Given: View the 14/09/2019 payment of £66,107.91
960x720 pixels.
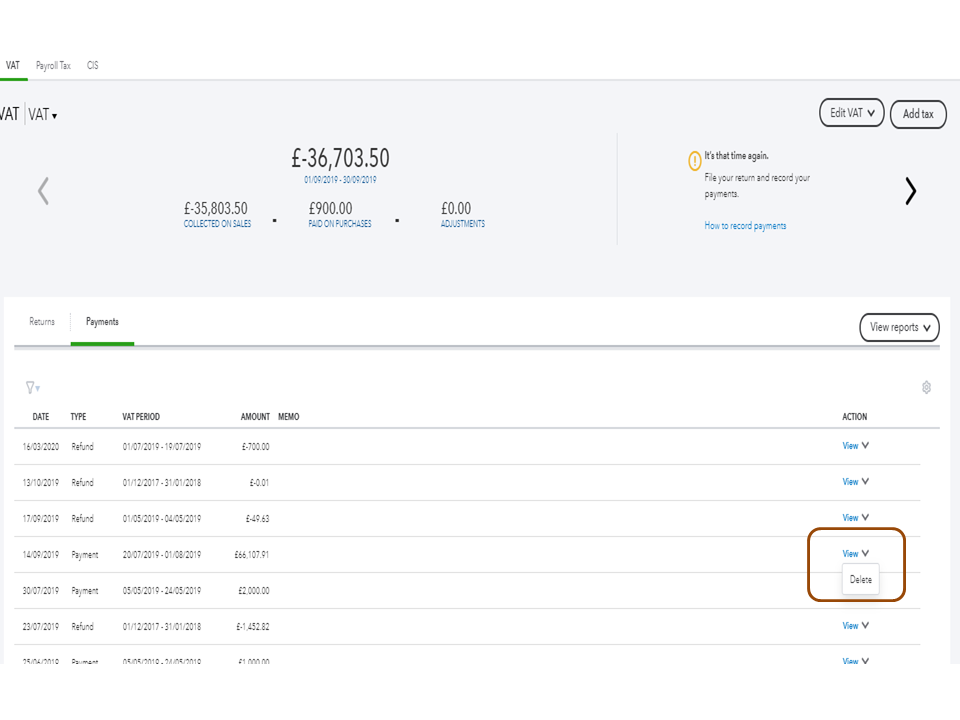Looking at the screenshot, I should [850, 554].
